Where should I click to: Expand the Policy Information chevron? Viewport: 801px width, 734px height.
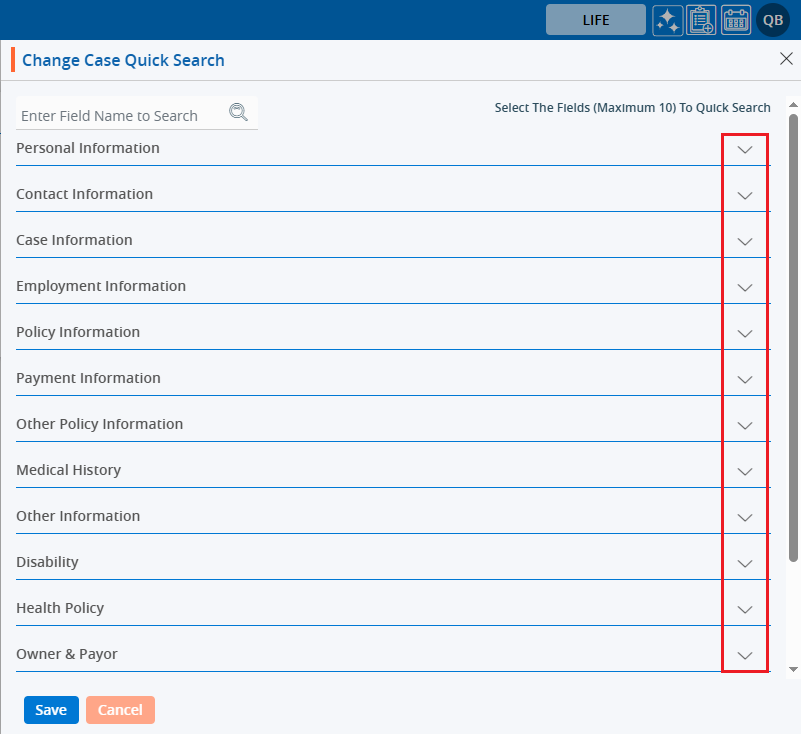(x=745, y=333)
